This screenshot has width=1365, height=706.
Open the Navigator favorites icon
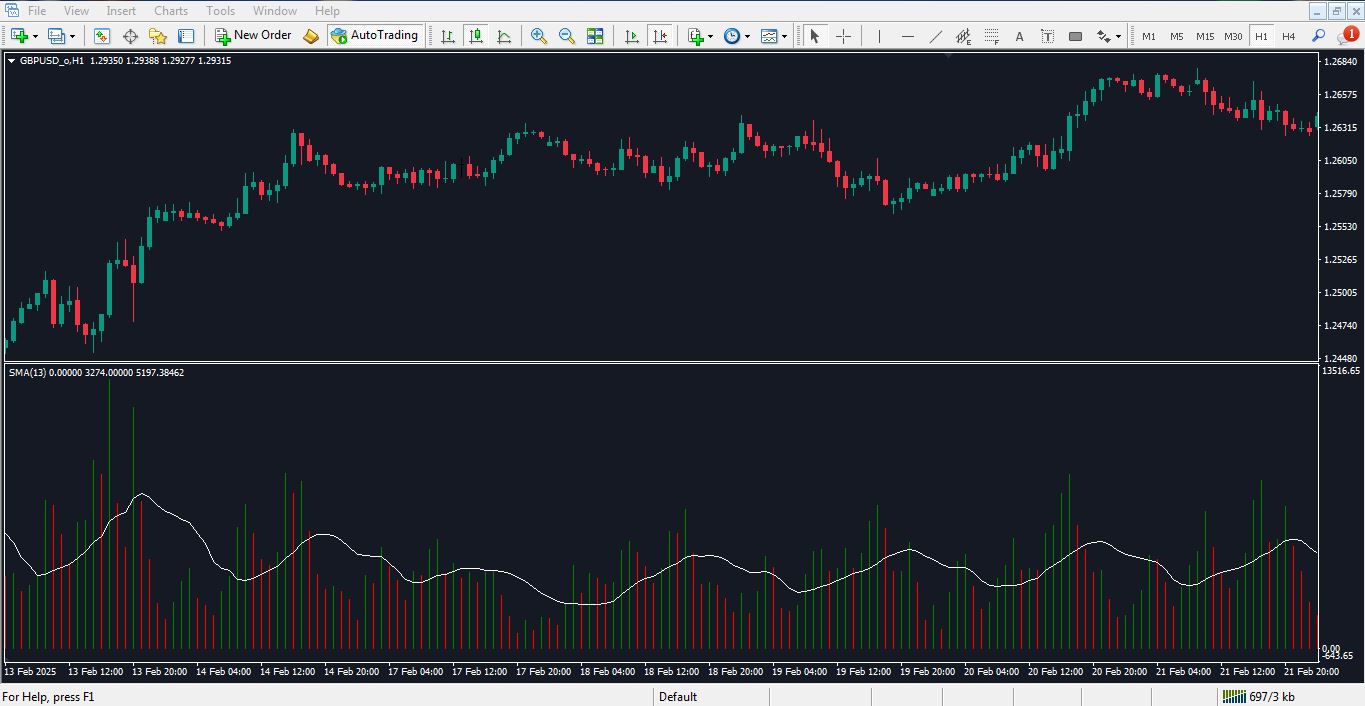click(158, 36)
